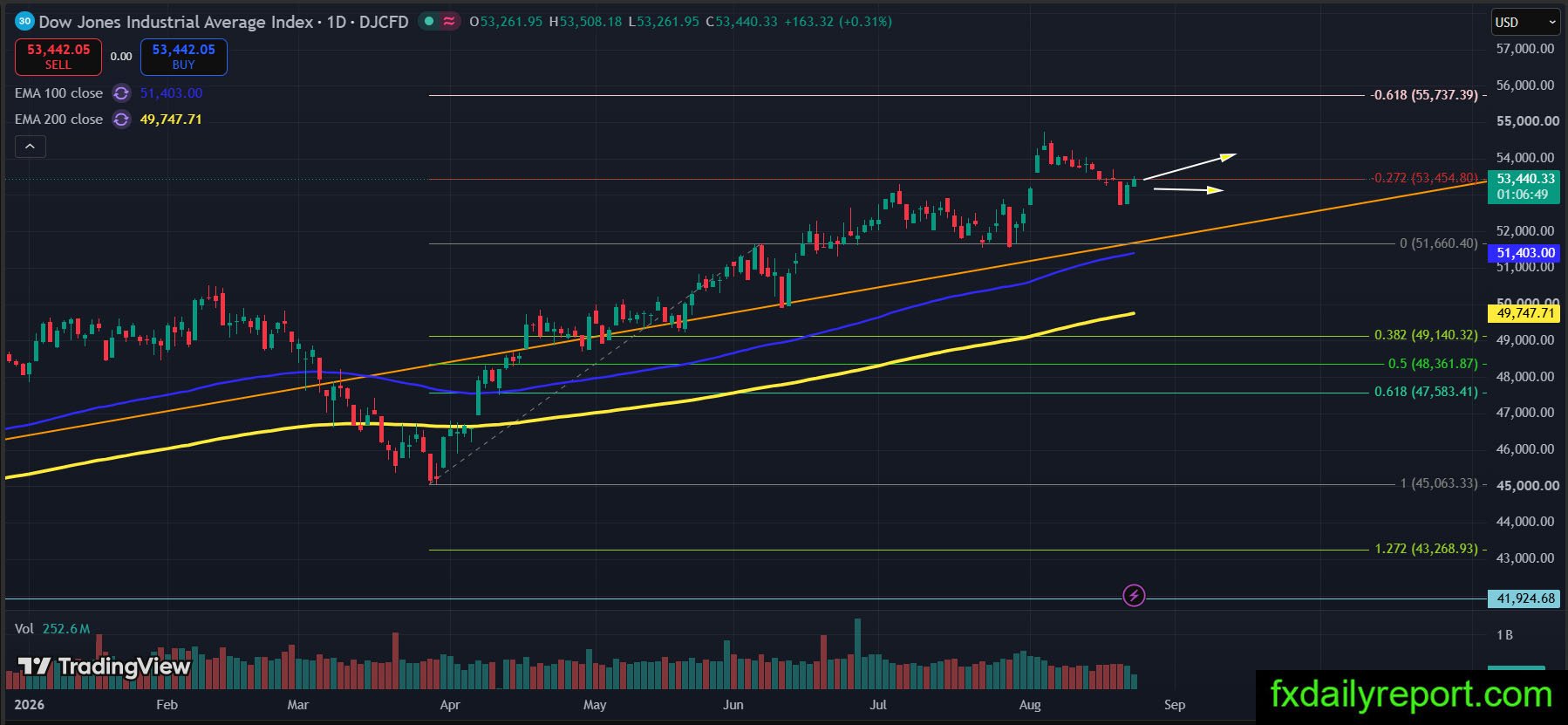
Task: Click the Dow Jones symbol logo badge
Action: pyautogui.click(x=24, y=22)
